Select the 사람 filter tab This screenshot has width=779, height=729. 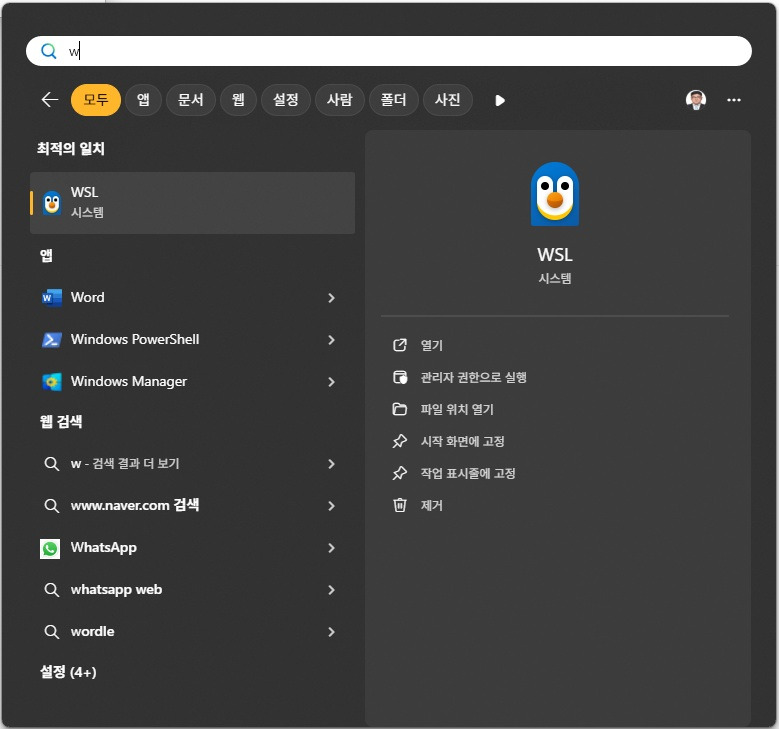[x=339, y=100]
